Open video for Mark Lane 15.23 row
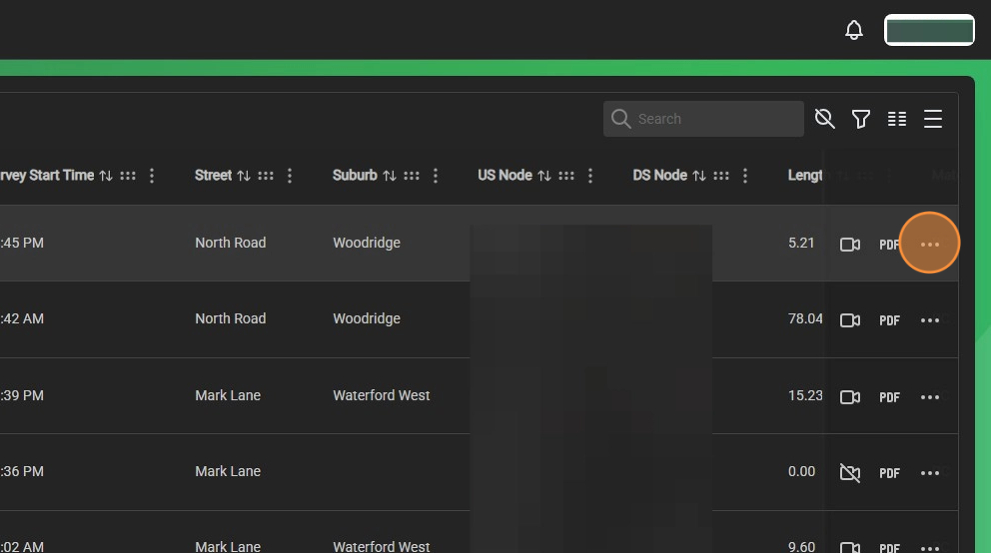The image size is (991, 553). (x=850, y=397)
